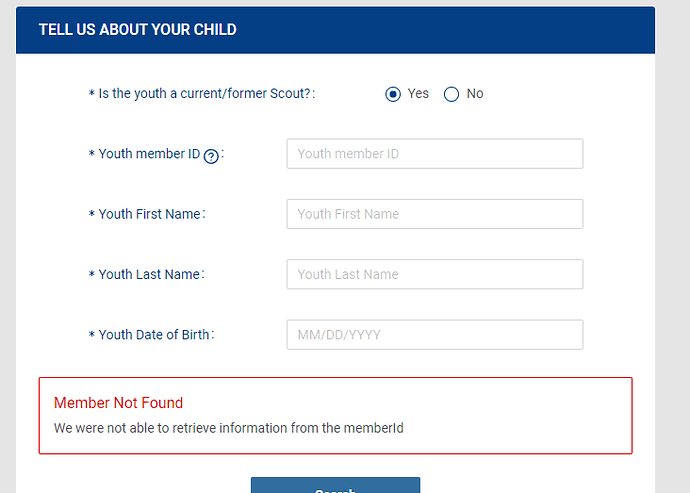This screenshot has width=690, height=493.
Task: Click the MM/DD/YYYY date of birth field
Action: [434, 335]
